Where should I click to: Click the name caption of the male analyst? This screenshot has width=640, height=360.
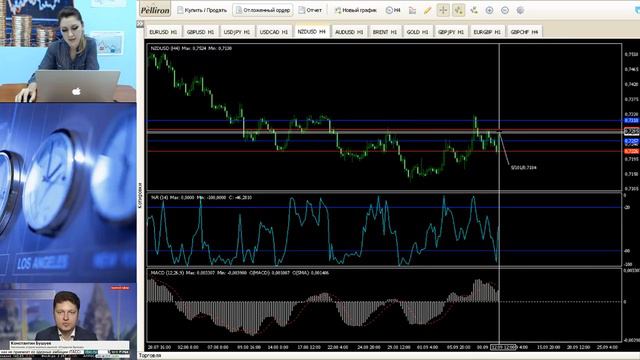(x=31, y=343)
